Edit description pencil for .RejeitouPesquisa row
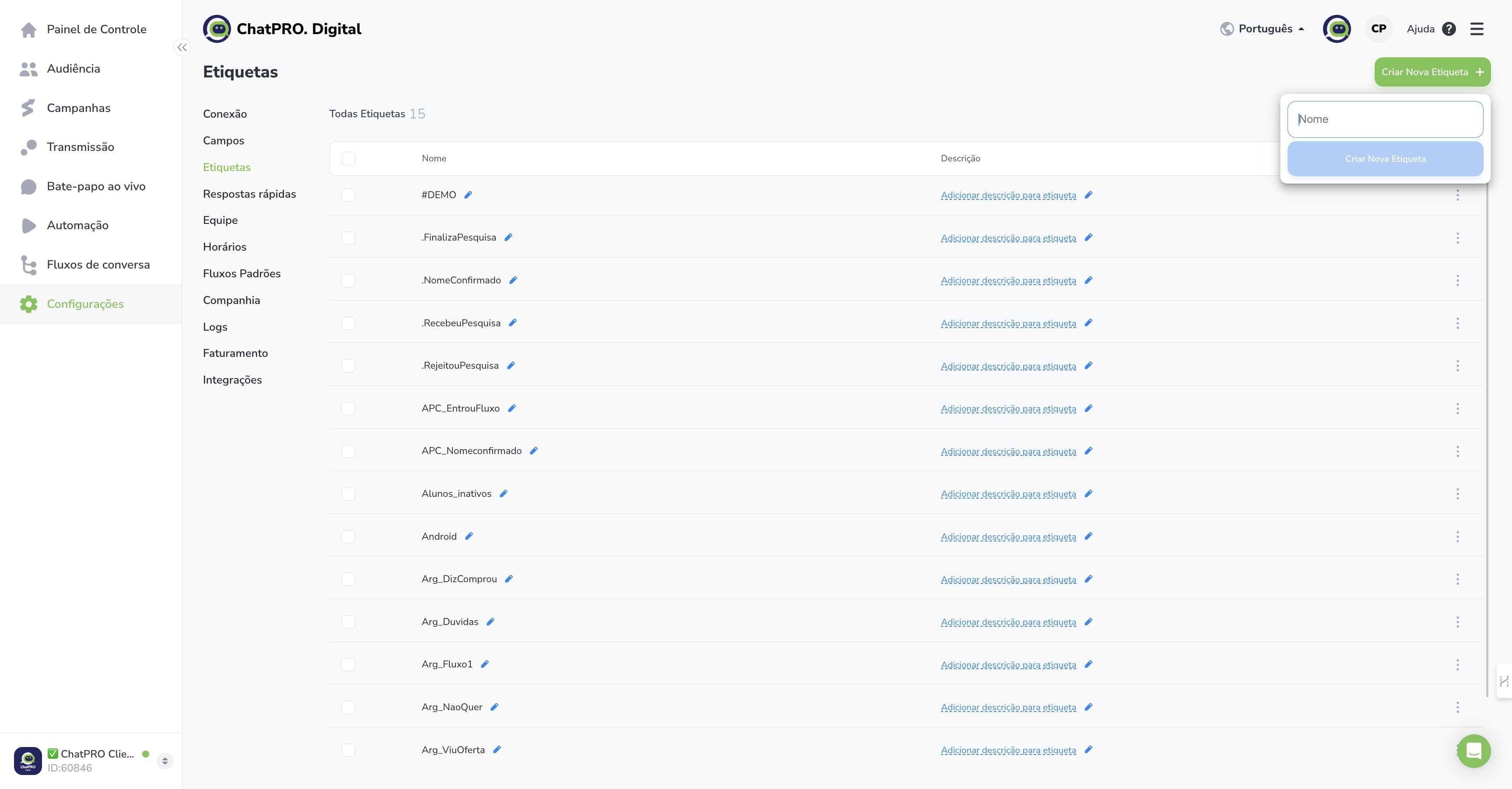The image size is (1512, 789). coord(1088,366)
